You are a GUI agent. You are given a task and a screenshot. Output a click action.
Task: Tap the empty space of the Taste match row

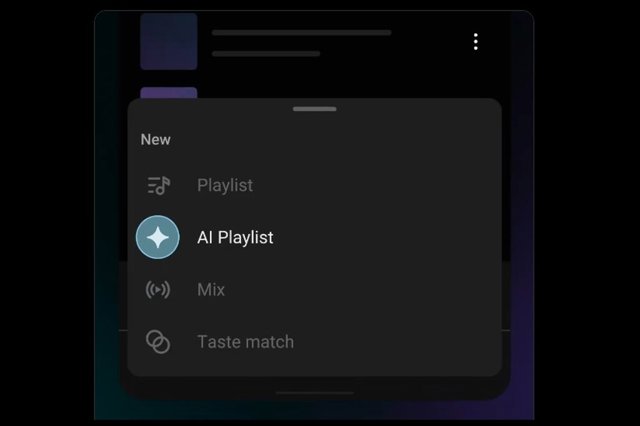[x=398, y=342]
